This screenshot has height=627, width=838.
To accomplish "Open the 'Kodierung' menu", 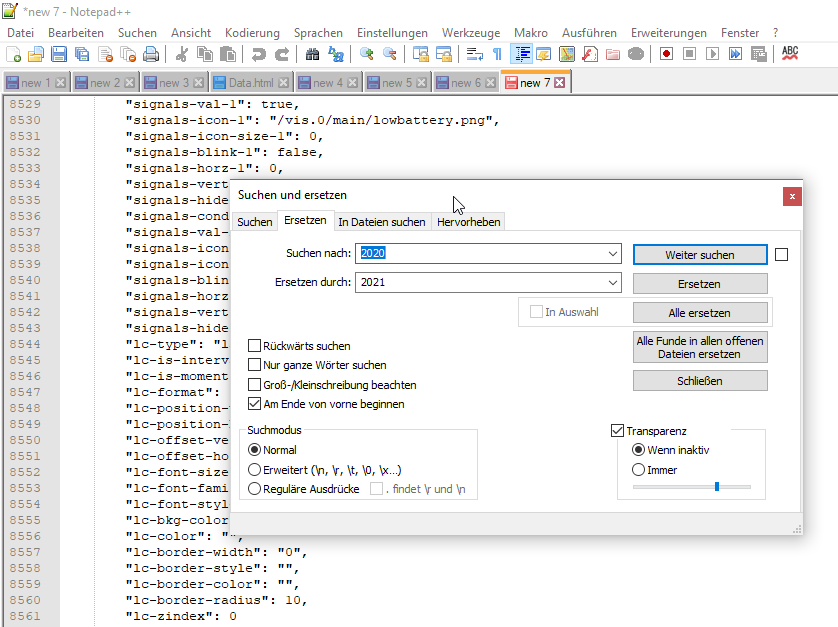I will click(x=252, y=33).
